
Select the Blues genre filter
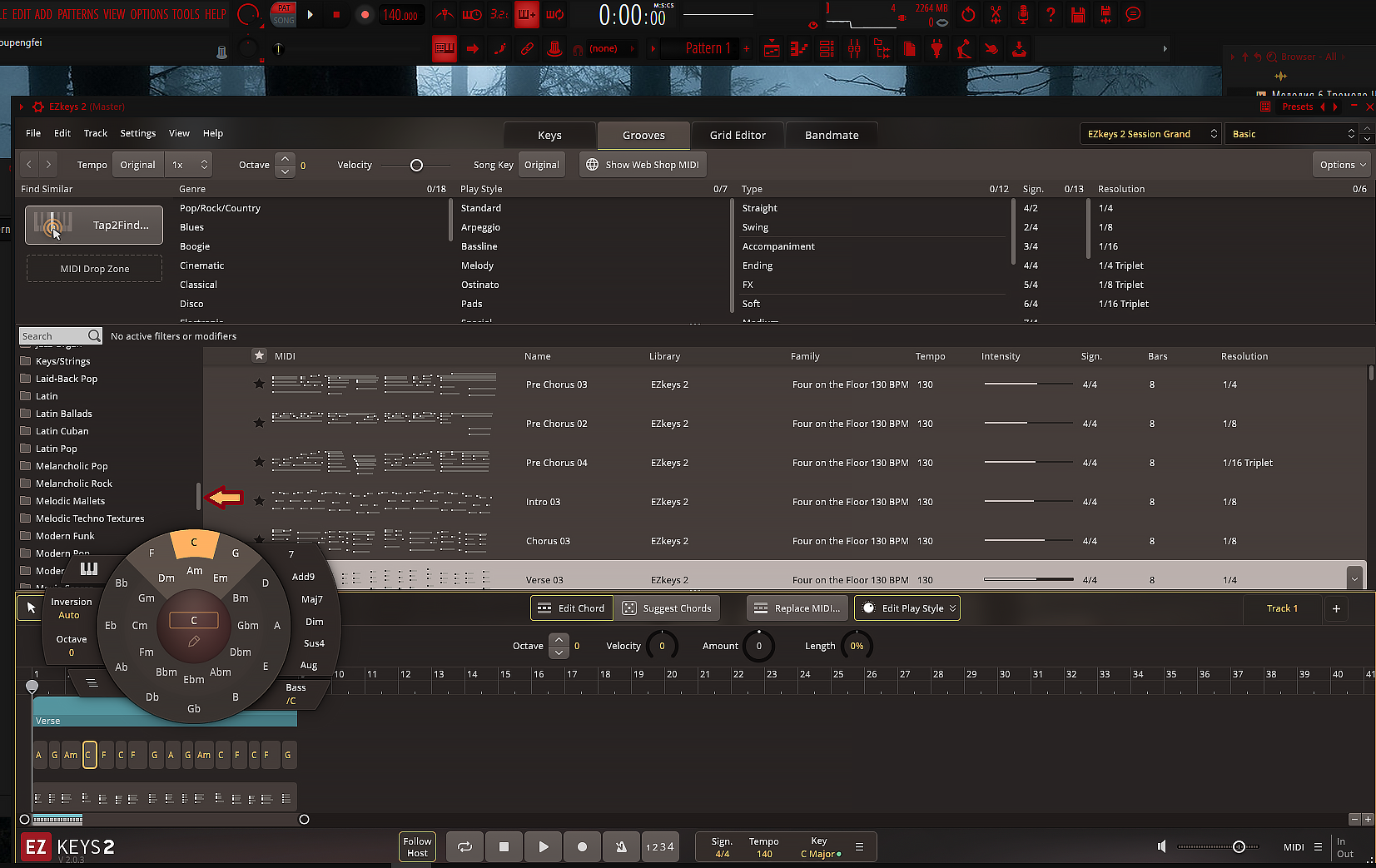[x=191, y=227]
